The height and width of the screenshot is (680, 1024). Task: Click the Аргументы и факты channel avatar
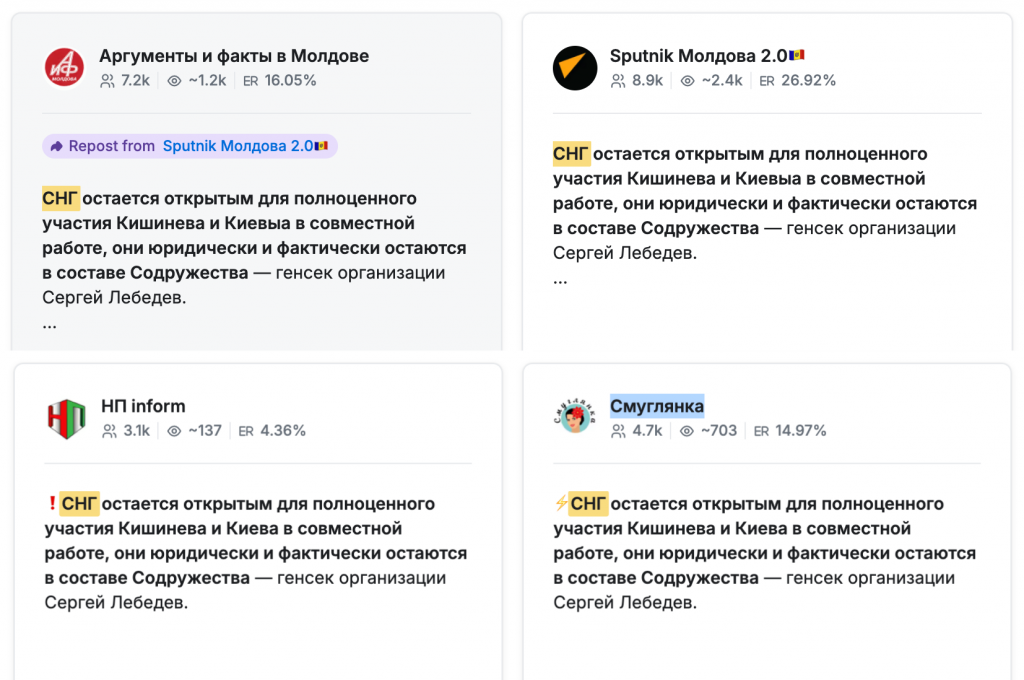(x=64, y=68)
